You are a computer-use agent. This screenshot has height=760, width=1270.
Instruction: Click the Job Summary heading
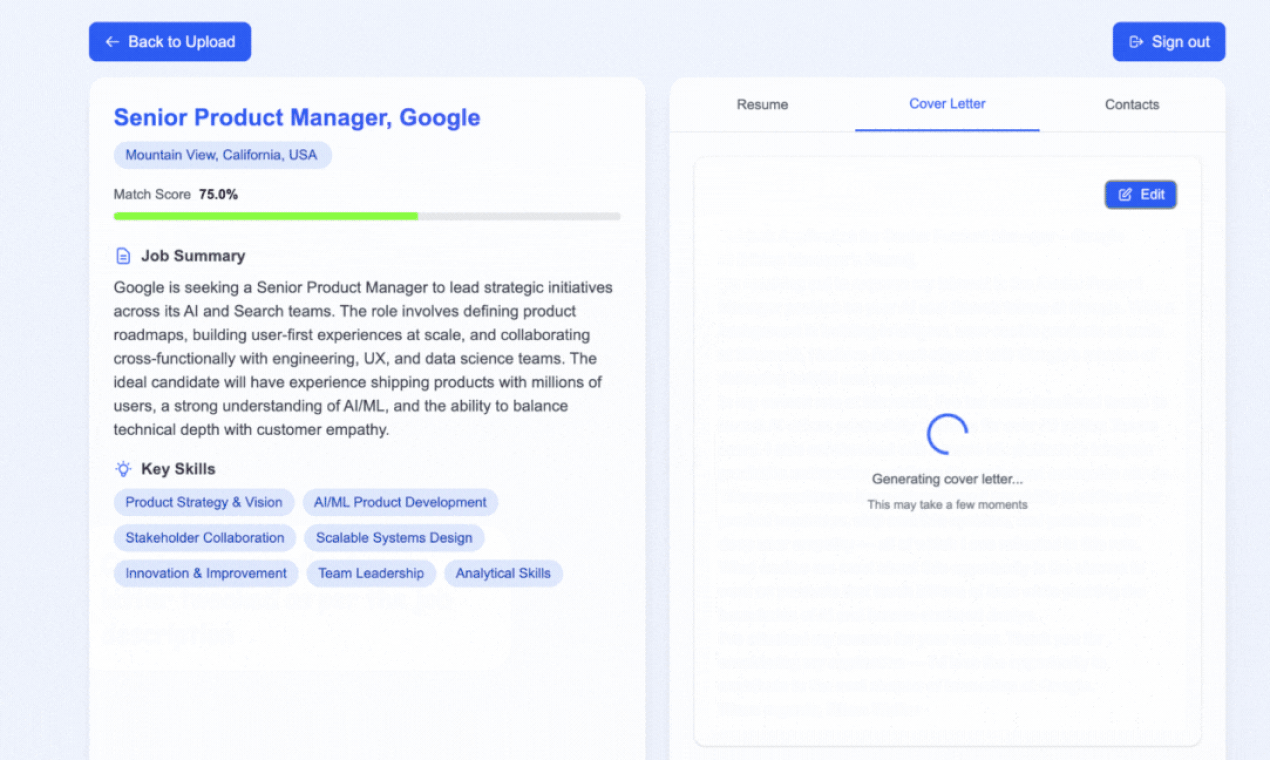point(193,256)
